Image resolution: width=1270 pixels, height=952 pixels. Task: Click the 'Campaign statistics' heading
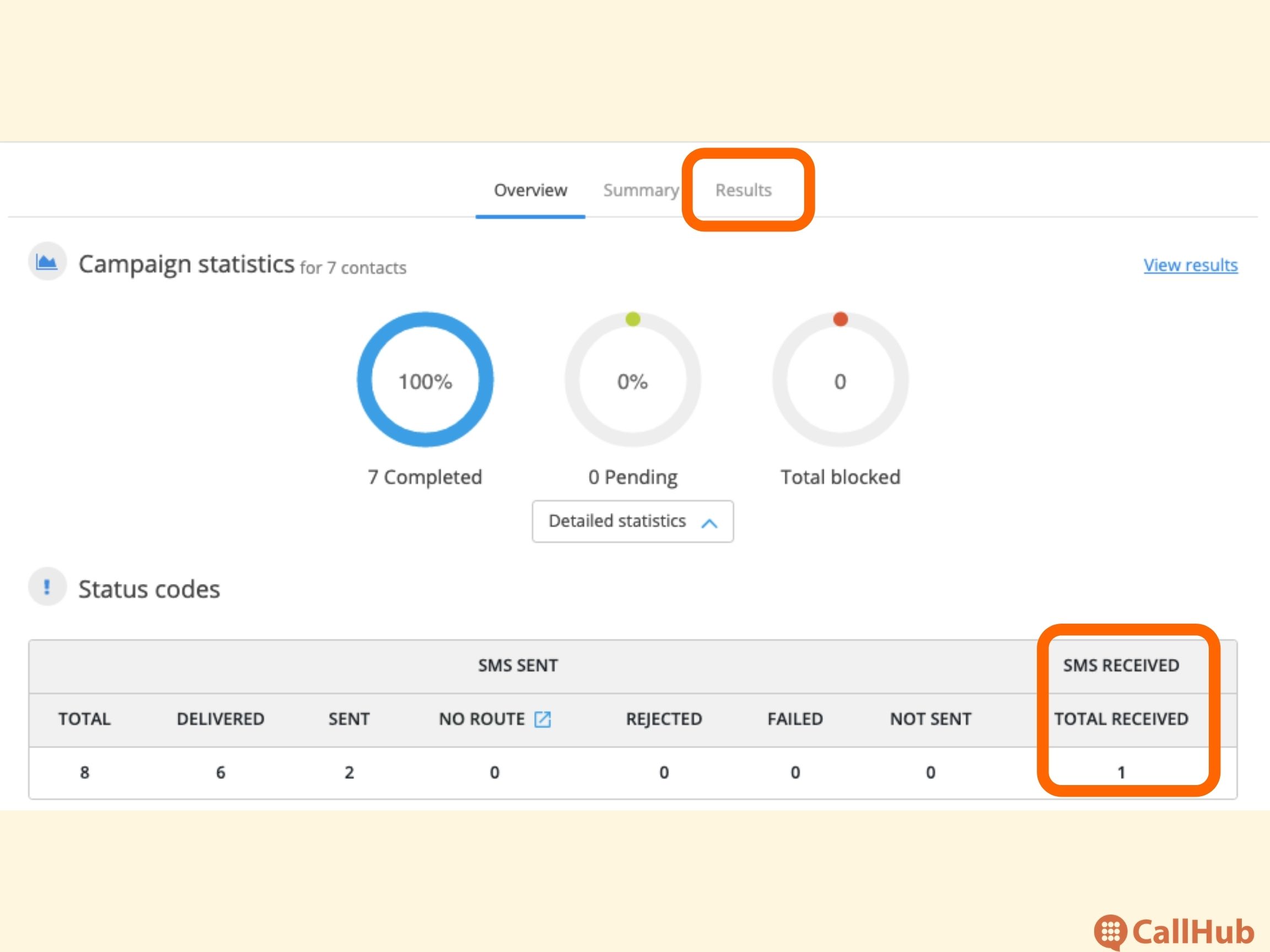[187, 264]
